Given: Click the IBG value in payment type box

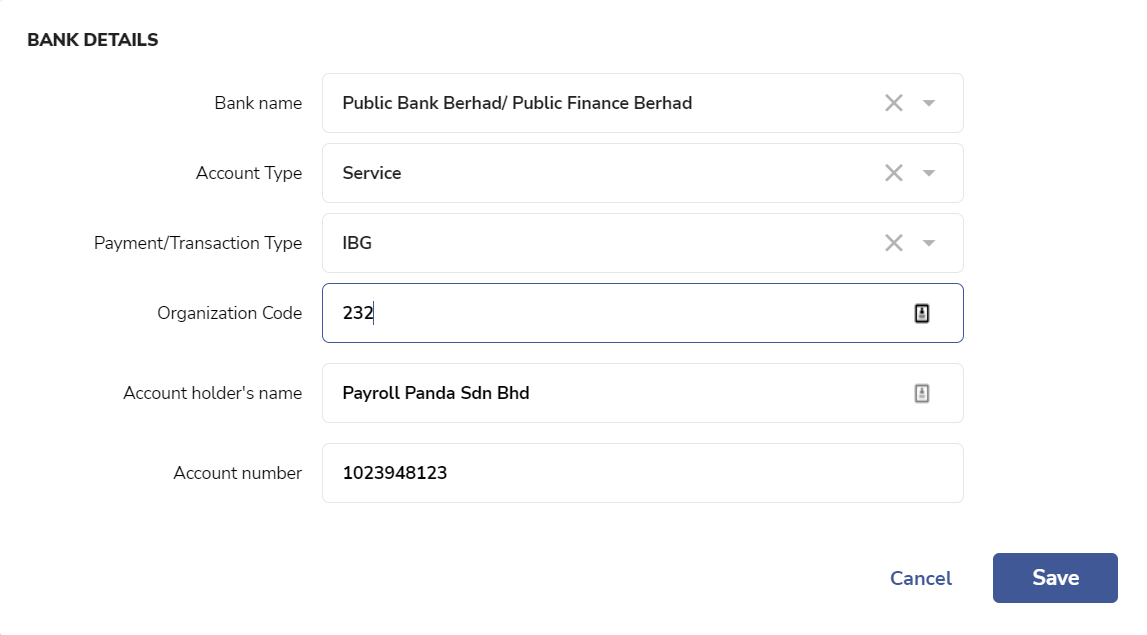Looking at the screenshot, I should (357, 243).
